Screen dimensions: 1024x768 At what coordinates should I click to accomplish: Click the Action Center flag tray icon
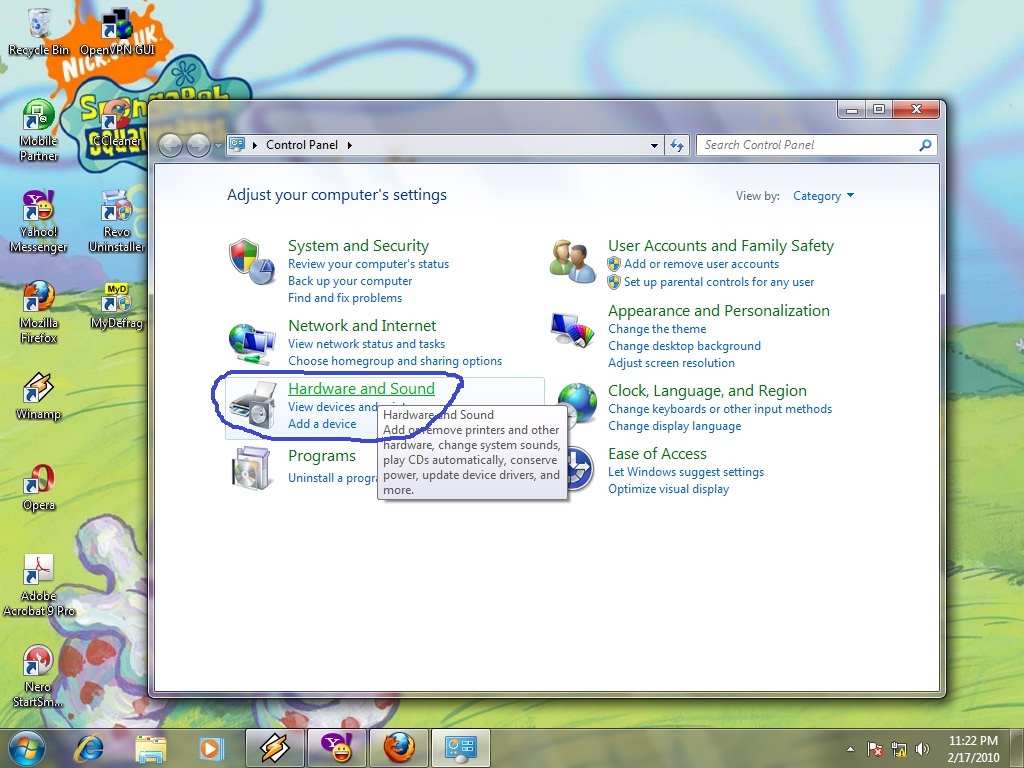(x=874, y=749)
